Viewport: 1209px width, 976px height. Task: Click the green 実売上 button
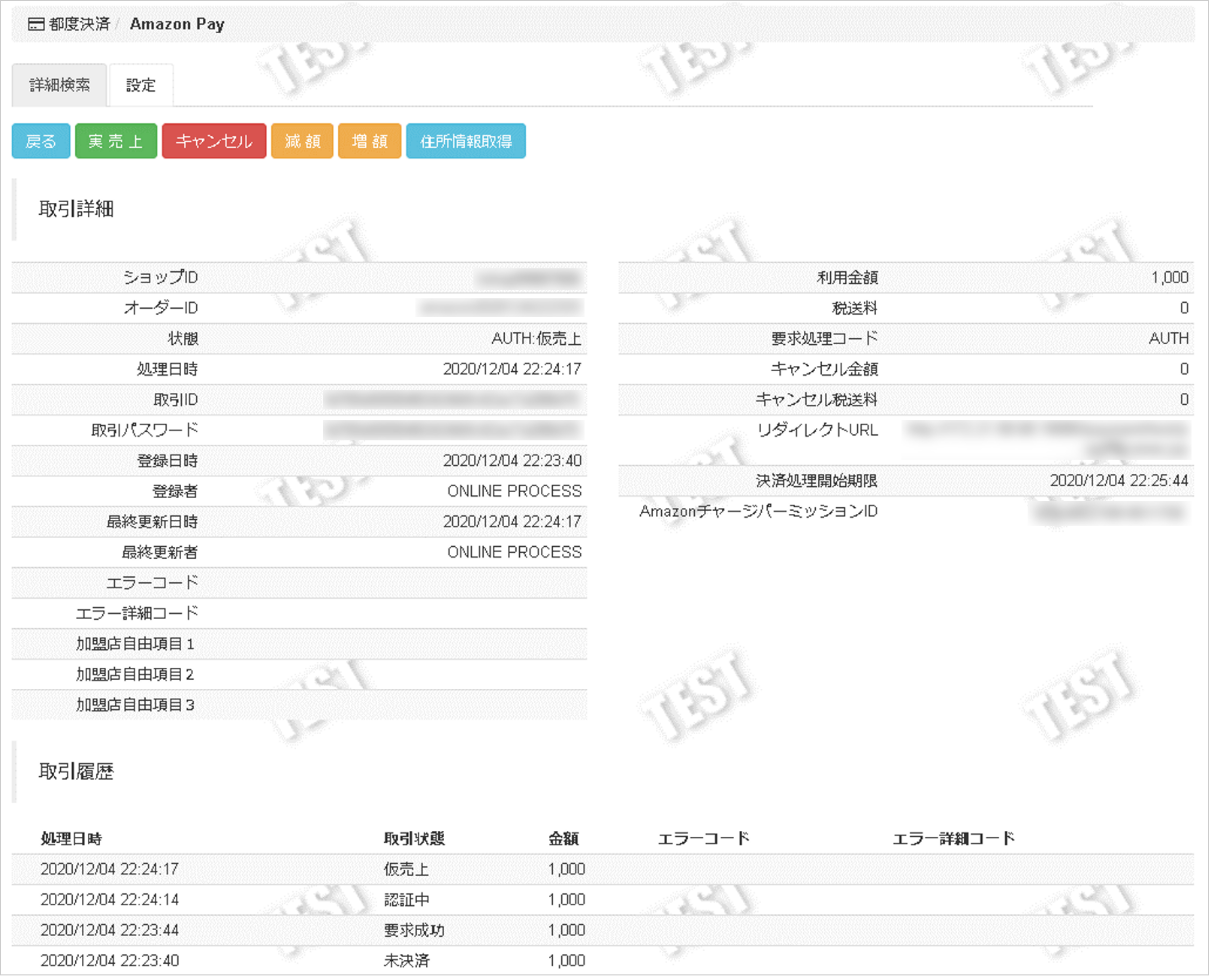116,141
